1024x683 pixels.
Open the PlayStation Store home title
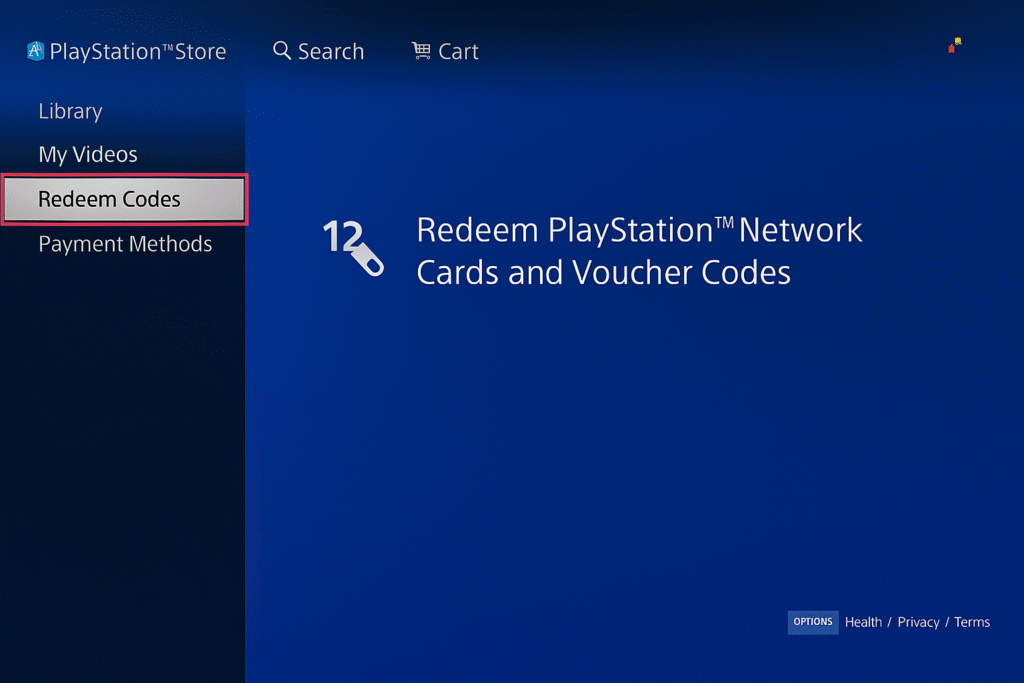(x=138, y=52)
